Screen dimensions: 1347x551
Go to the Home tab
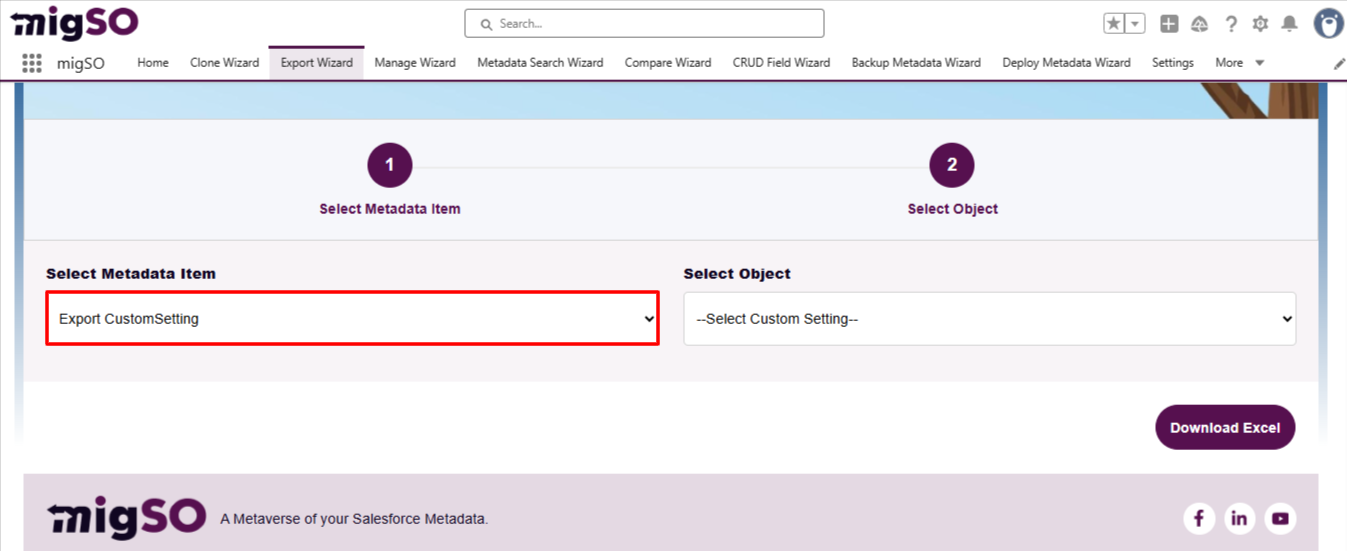pos(153,63)
